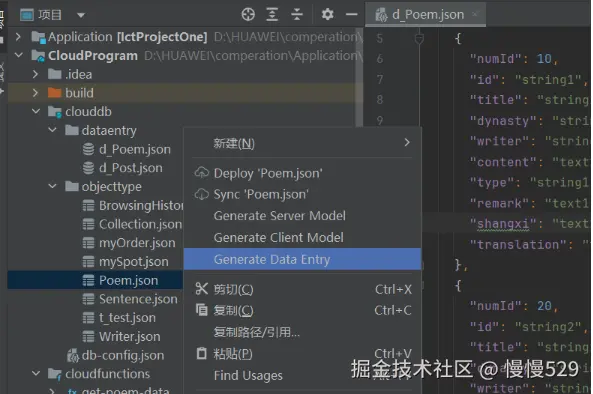This screenshot has height=394, width=593.
Task: Select Sentence.json in the tree
Action: pyautogui.click(x=138, y=299)
